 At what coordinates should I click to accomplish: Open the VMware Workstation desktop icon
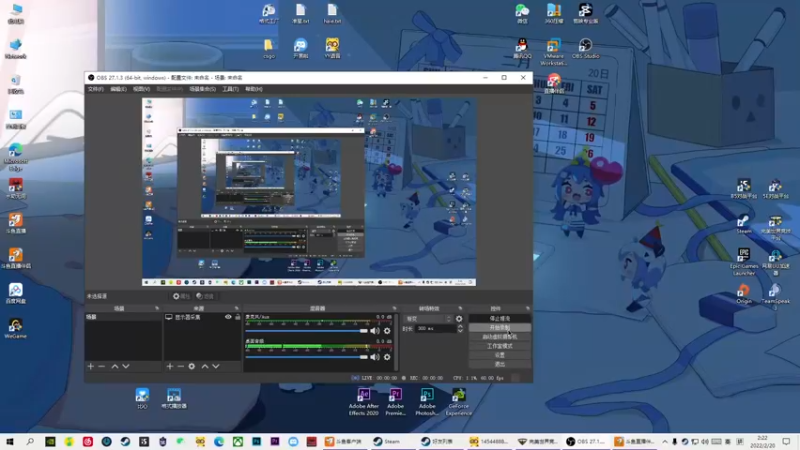coord(554,52)
